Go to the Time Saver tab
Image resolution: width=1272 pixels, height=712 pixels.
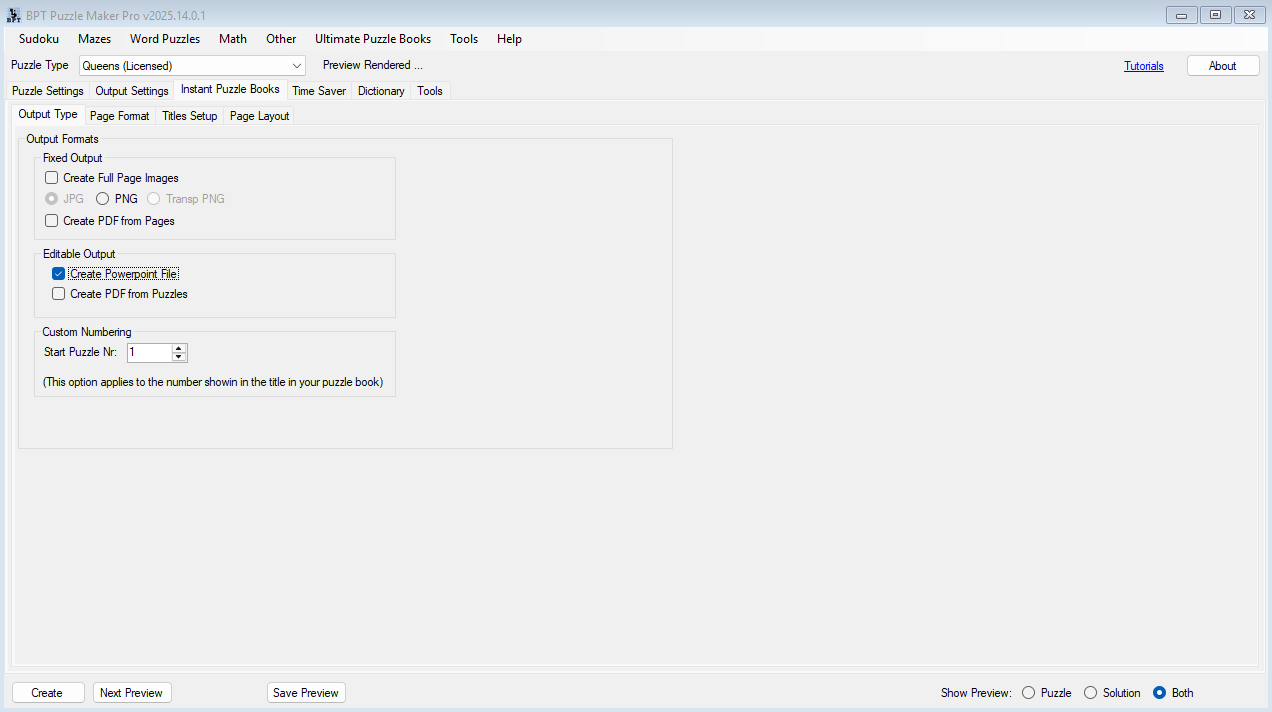(x=319, y=91)
